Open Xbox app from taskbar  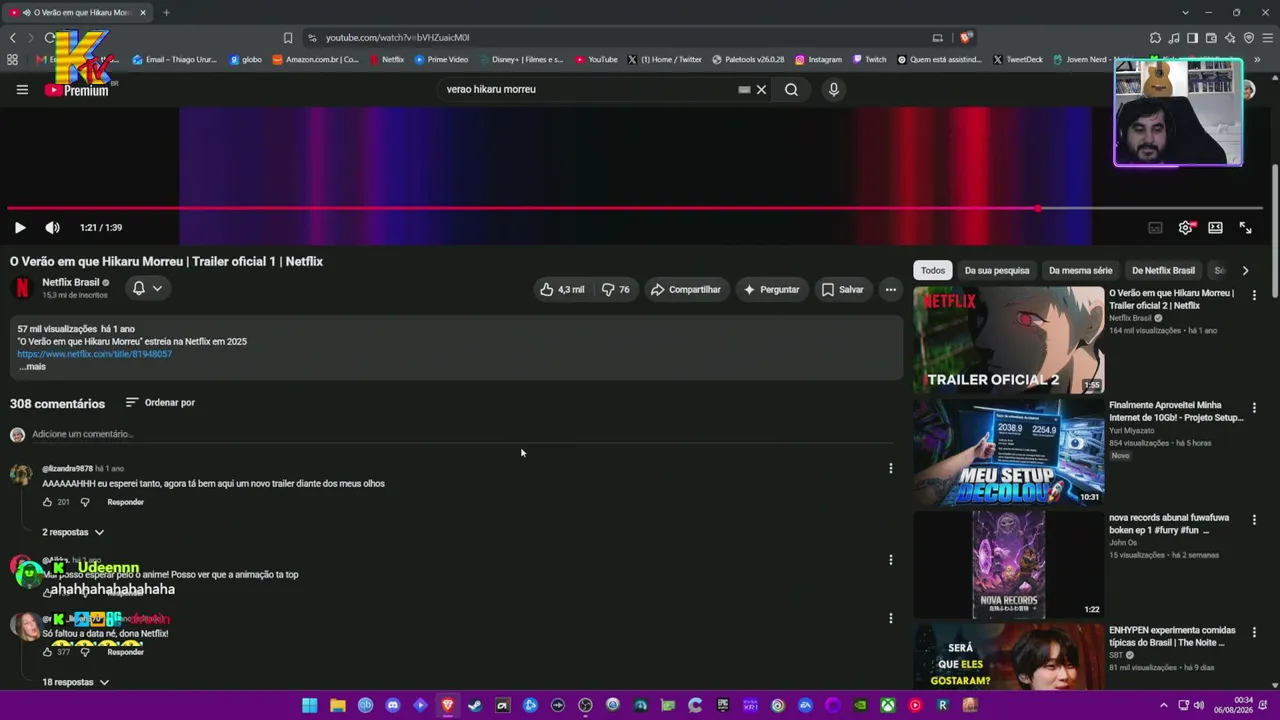pos(887,705)
